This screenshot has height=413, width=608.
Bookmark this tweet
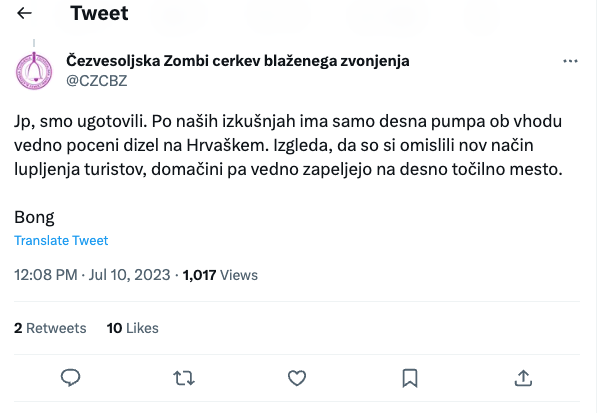pyautogui.click(x=409, y=377)
